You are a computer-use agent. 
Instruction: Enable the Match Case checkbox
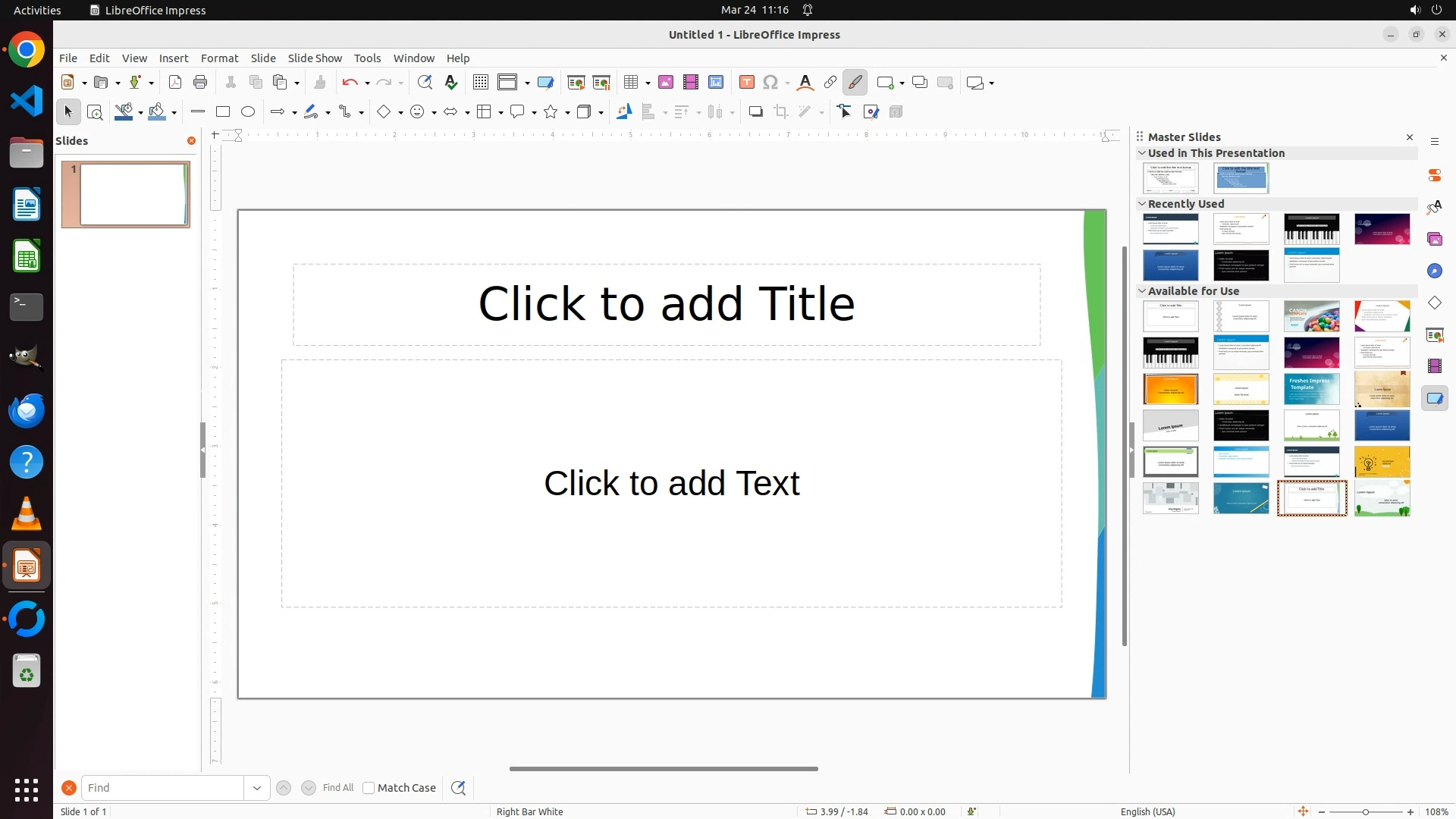tap(369, 788)
